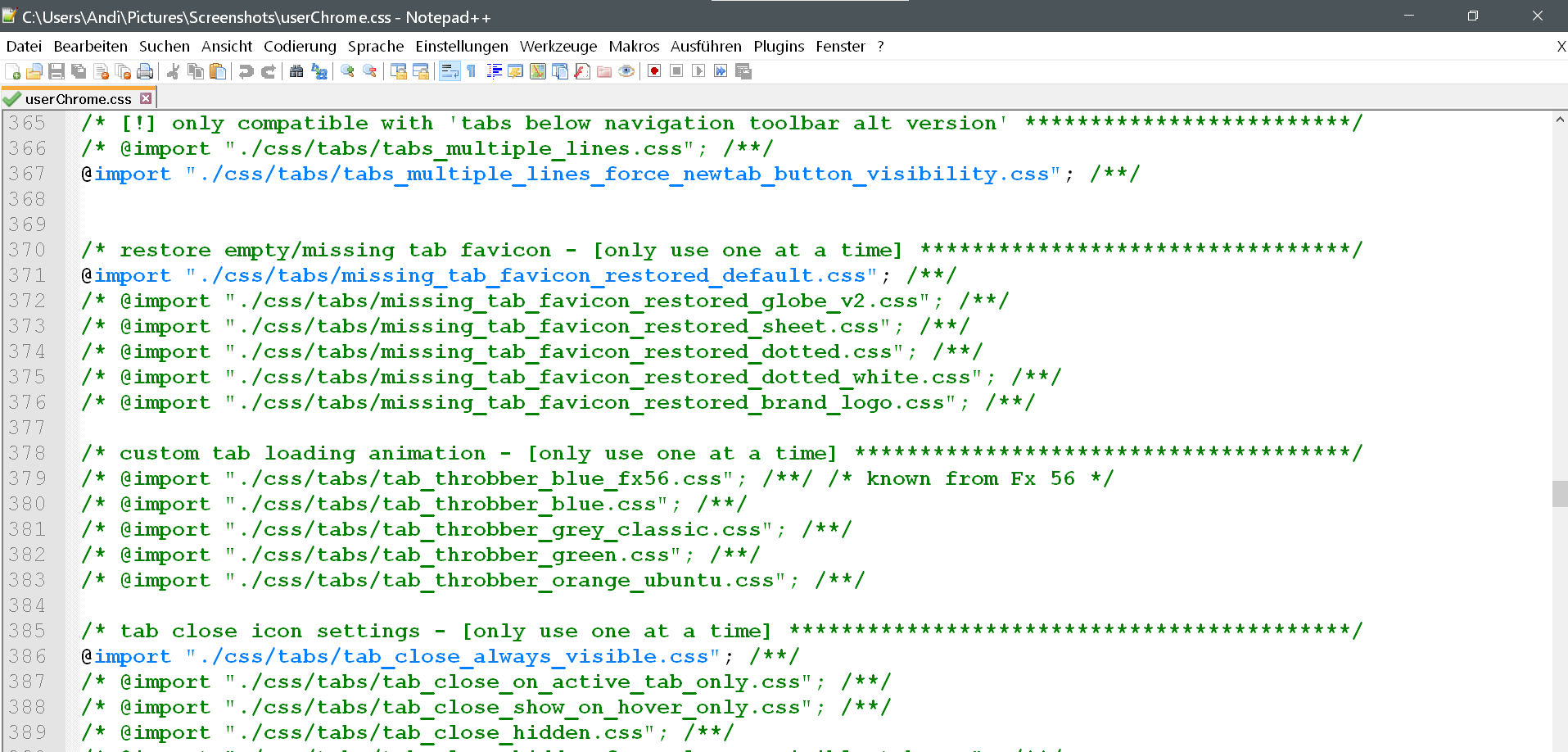Click the New file toolbar icon
Screen dimensions: 1568x752
pyautogui.click(x=13, y=72)
